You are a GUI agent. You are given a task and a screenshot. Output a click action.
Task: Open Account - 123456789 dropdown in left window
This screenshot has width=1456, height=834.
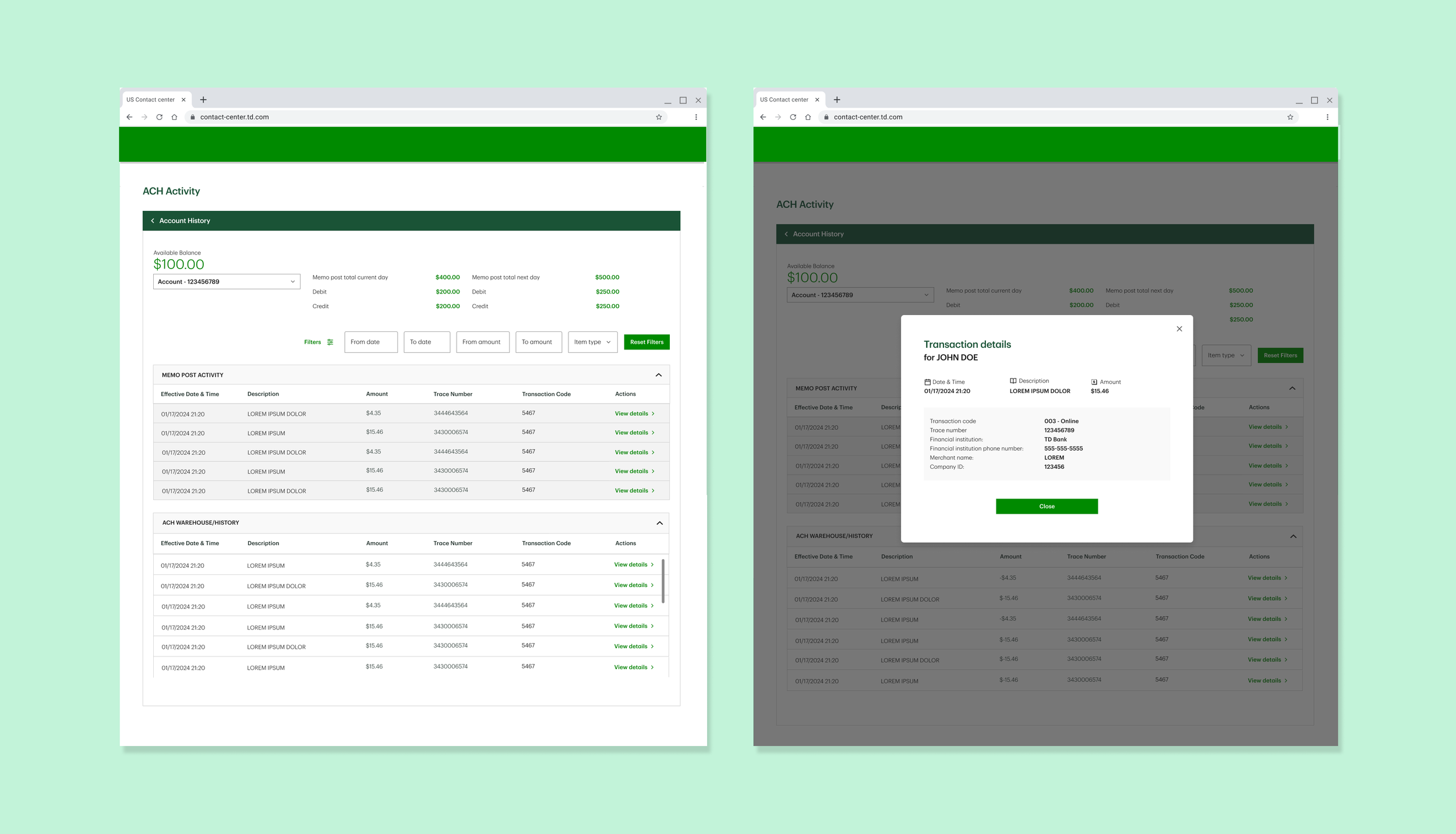point(227,282)
